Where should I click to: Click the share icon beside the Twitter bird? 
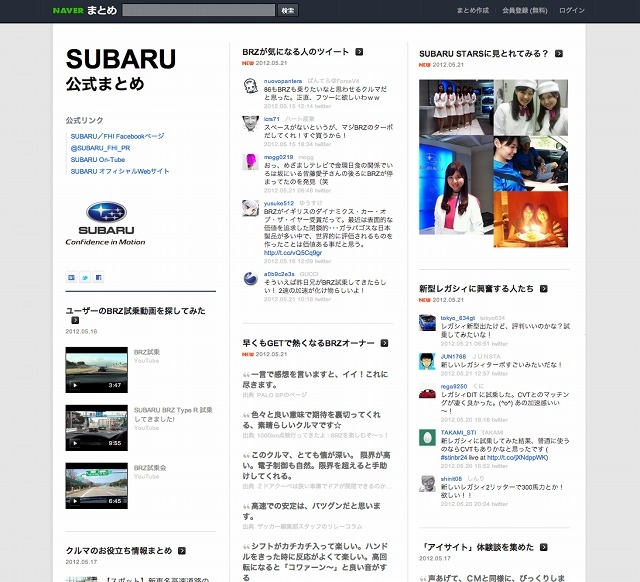pos(71,278)
